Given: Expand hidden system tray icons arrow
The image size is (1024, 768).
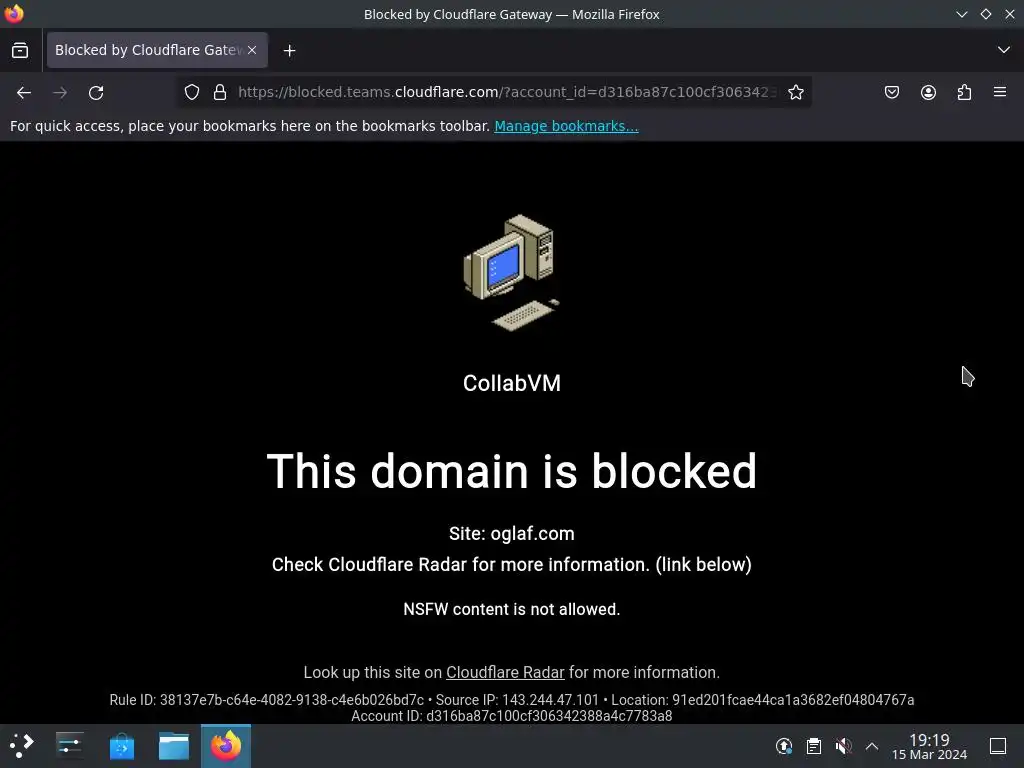Looking at the screenshot, I should point(872,746).
